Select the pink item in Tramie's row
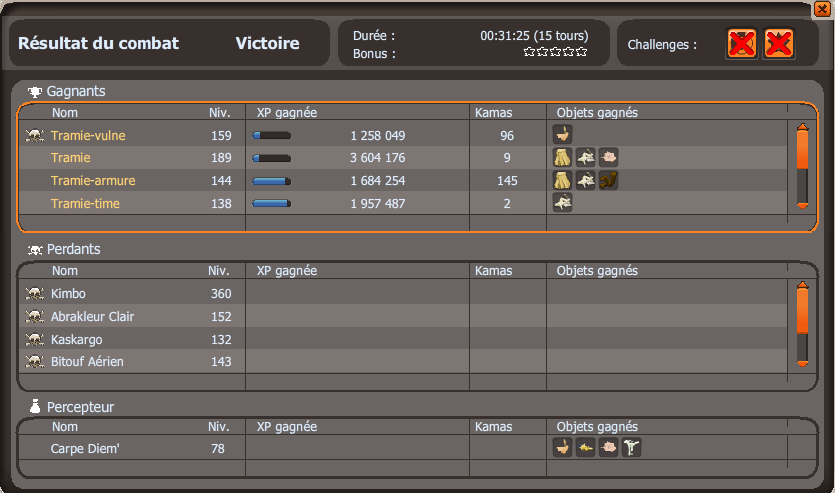The height and width of the screenshot is (493, 835). [x=608, y=158]
